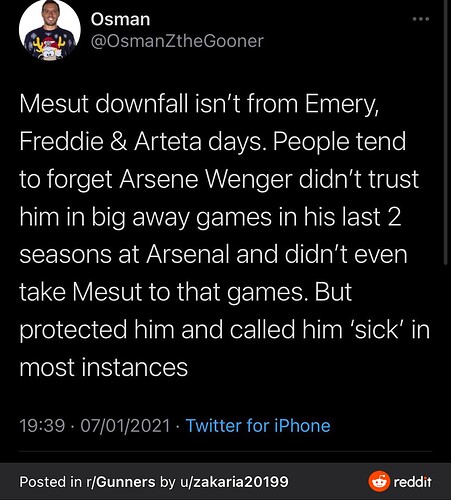Open the three-dot more options menu
451x500 pixels.
(421, 19)
